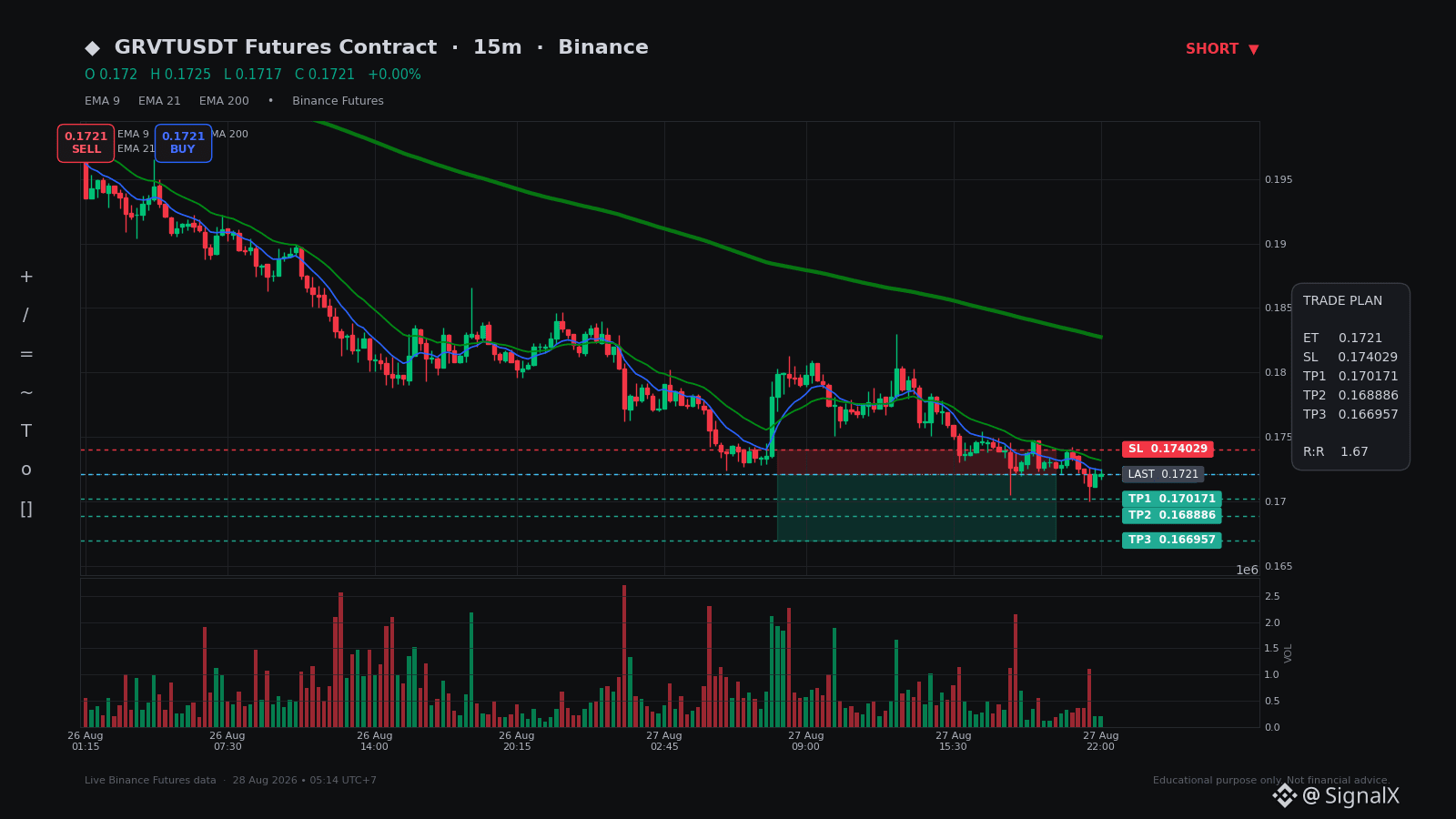Select the red SL 0.174029 chart price tag

point(1168,450)
